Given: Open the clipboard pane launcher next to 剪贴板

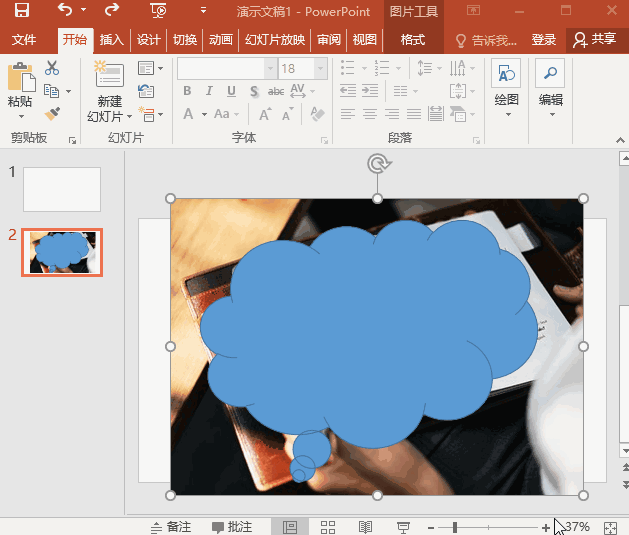Looking at the screenshot, I should click(x=72, y=140).
